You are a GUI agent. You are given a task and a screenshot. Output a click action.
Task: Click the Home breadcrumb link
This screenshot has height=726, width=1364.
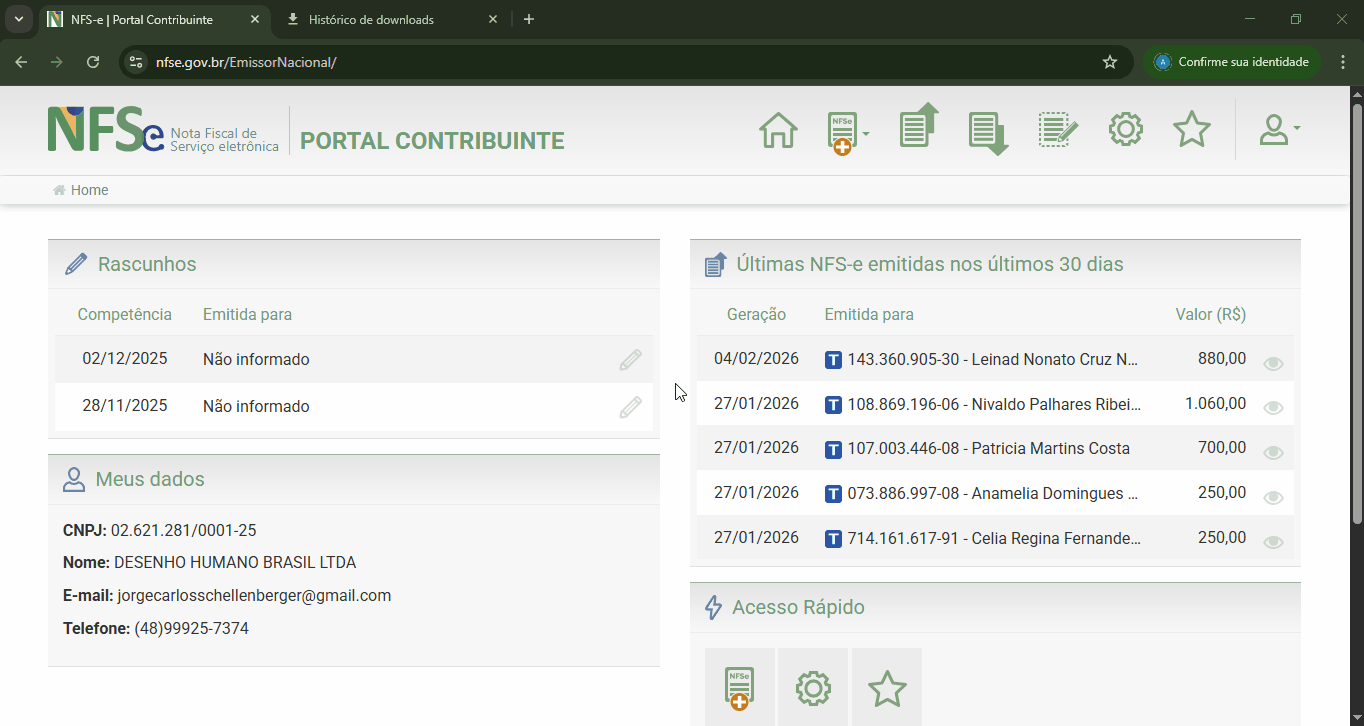(89, 190)
